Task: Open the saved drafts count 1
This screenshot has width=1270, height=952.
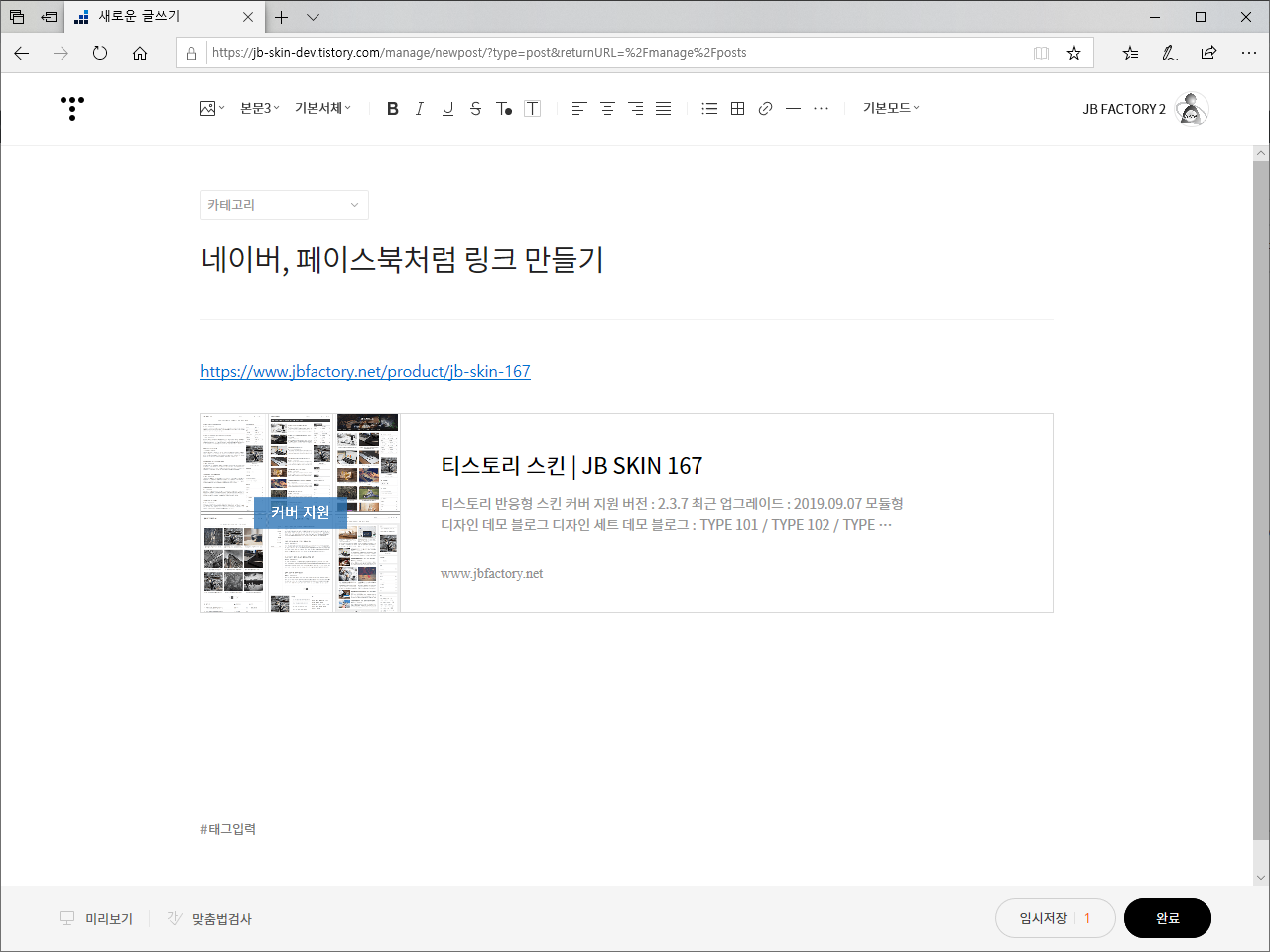Action: pos(1087,918)
